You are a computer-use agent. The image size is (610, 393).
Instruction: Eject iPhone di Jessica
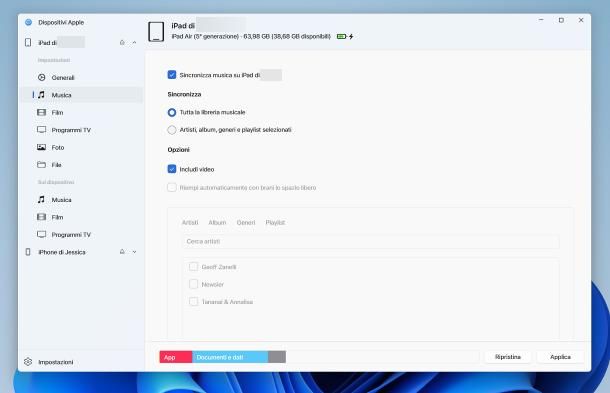tap(122, 252)
